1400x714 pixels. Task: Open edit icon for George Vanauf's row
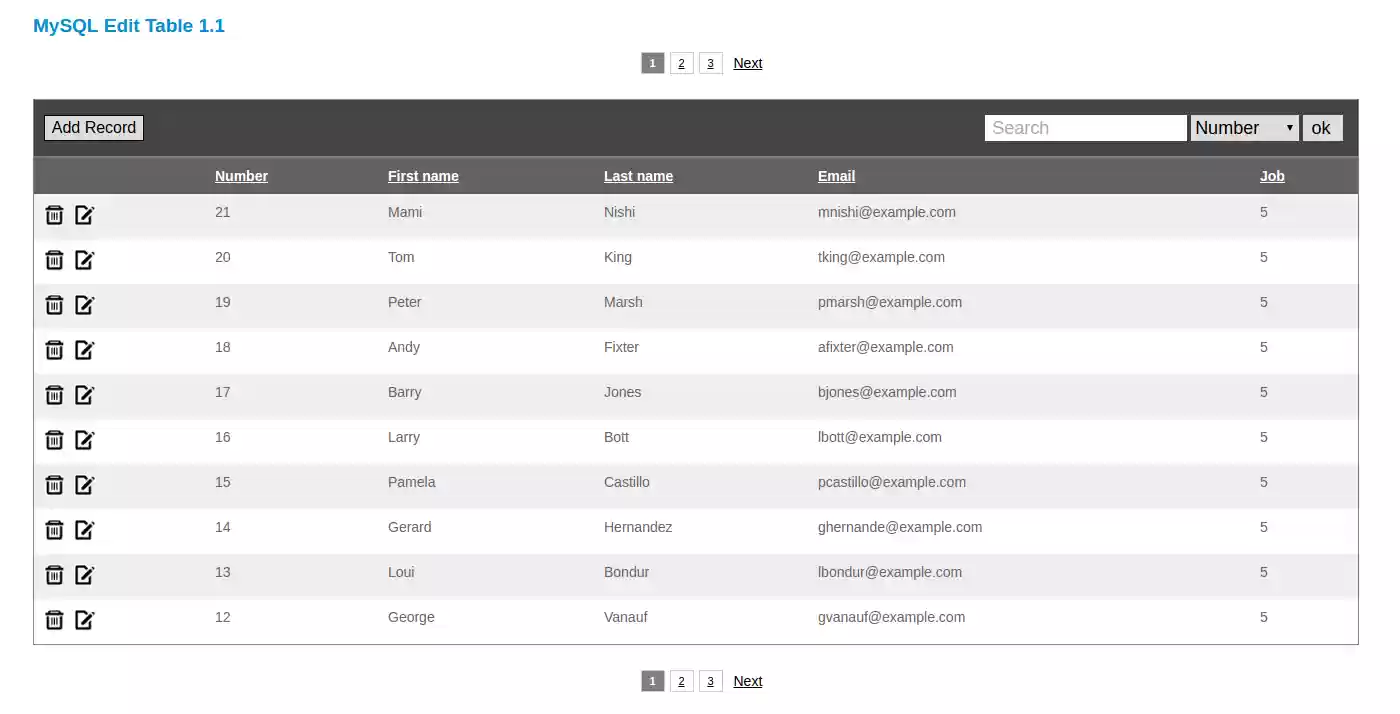click(85, 619)
